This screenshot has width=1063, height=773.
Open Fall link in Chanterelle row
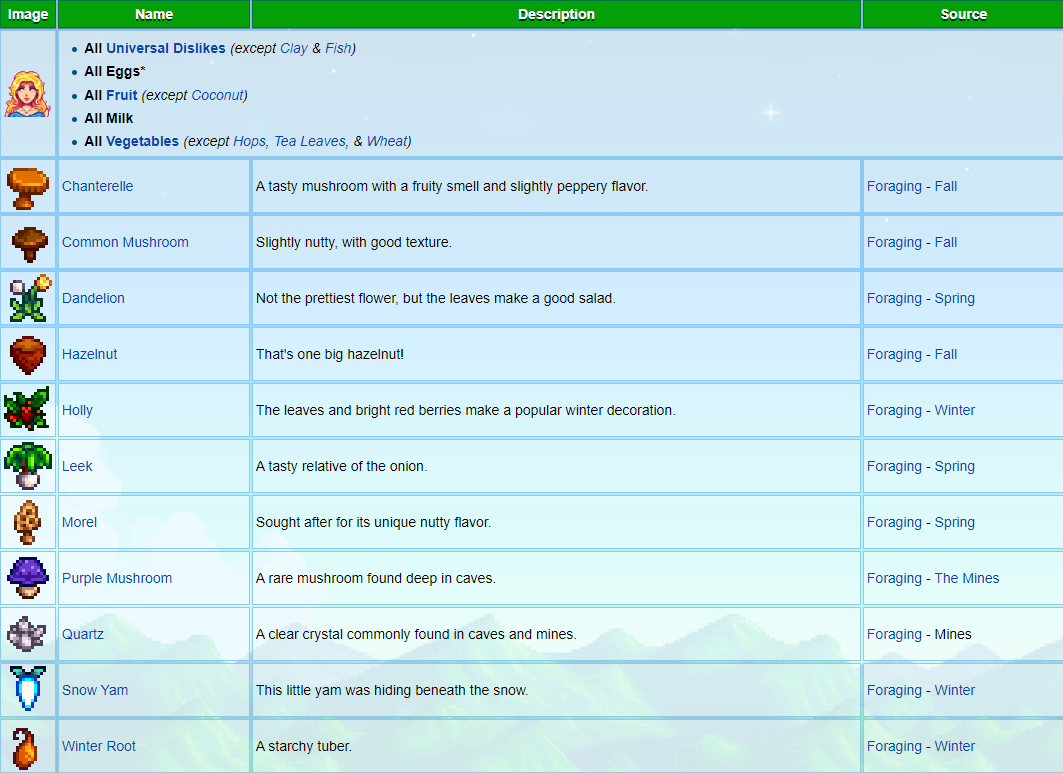[946, 186]
